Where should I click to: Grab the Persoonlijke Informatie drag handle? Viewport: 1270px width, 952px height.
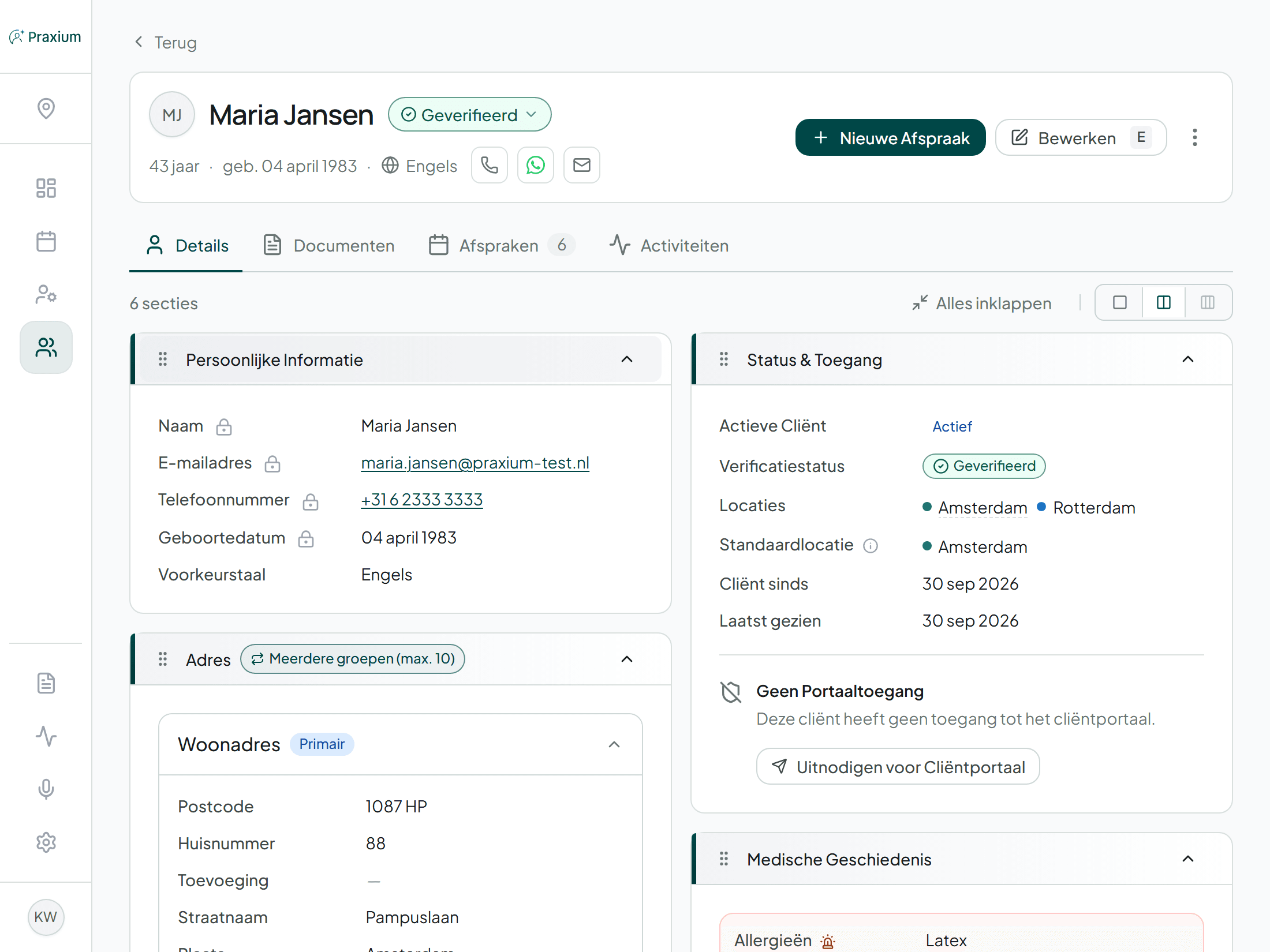click(163, 359)
